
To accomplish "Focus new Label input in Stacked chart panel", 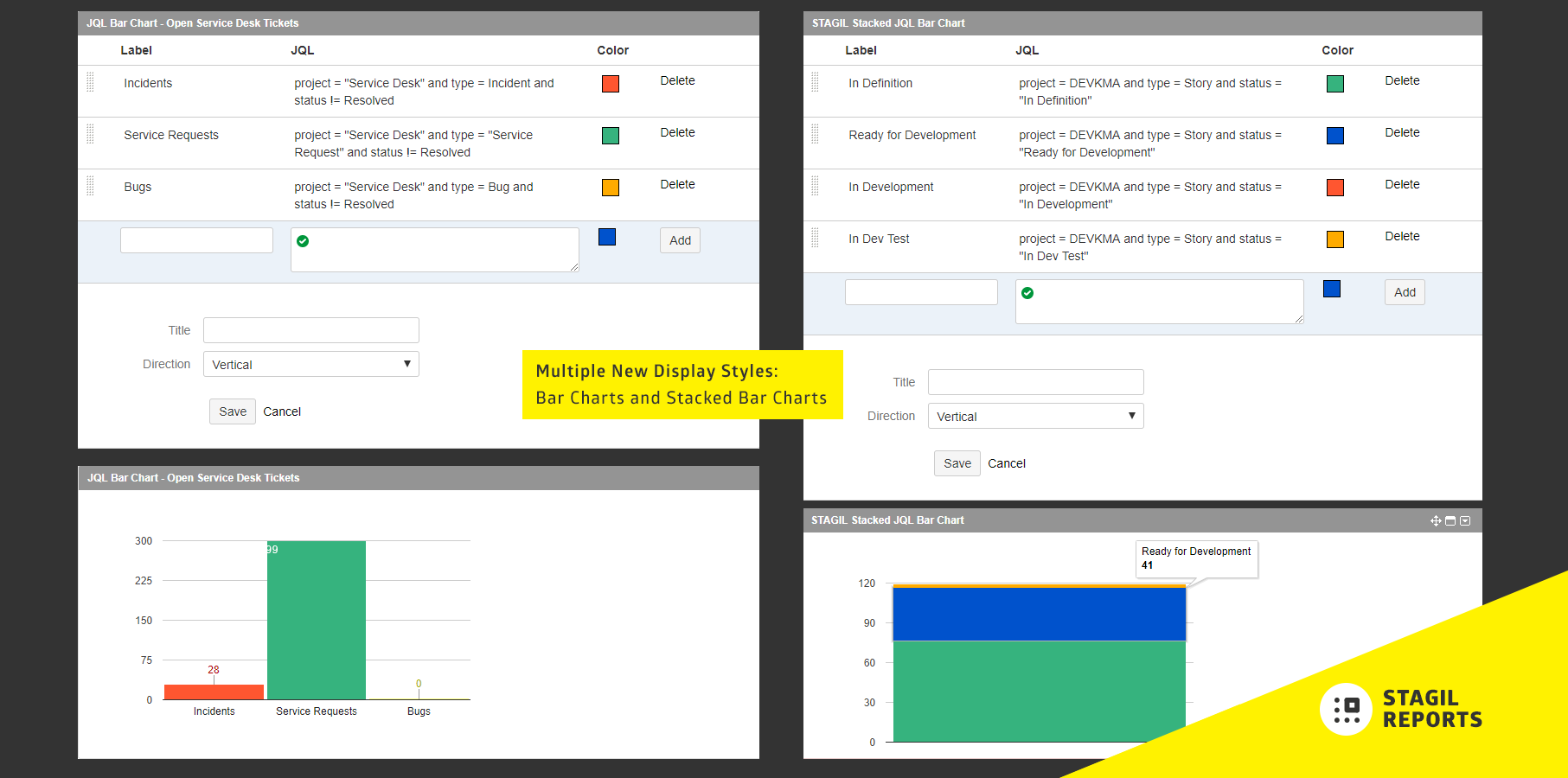I will pos(921,292).
